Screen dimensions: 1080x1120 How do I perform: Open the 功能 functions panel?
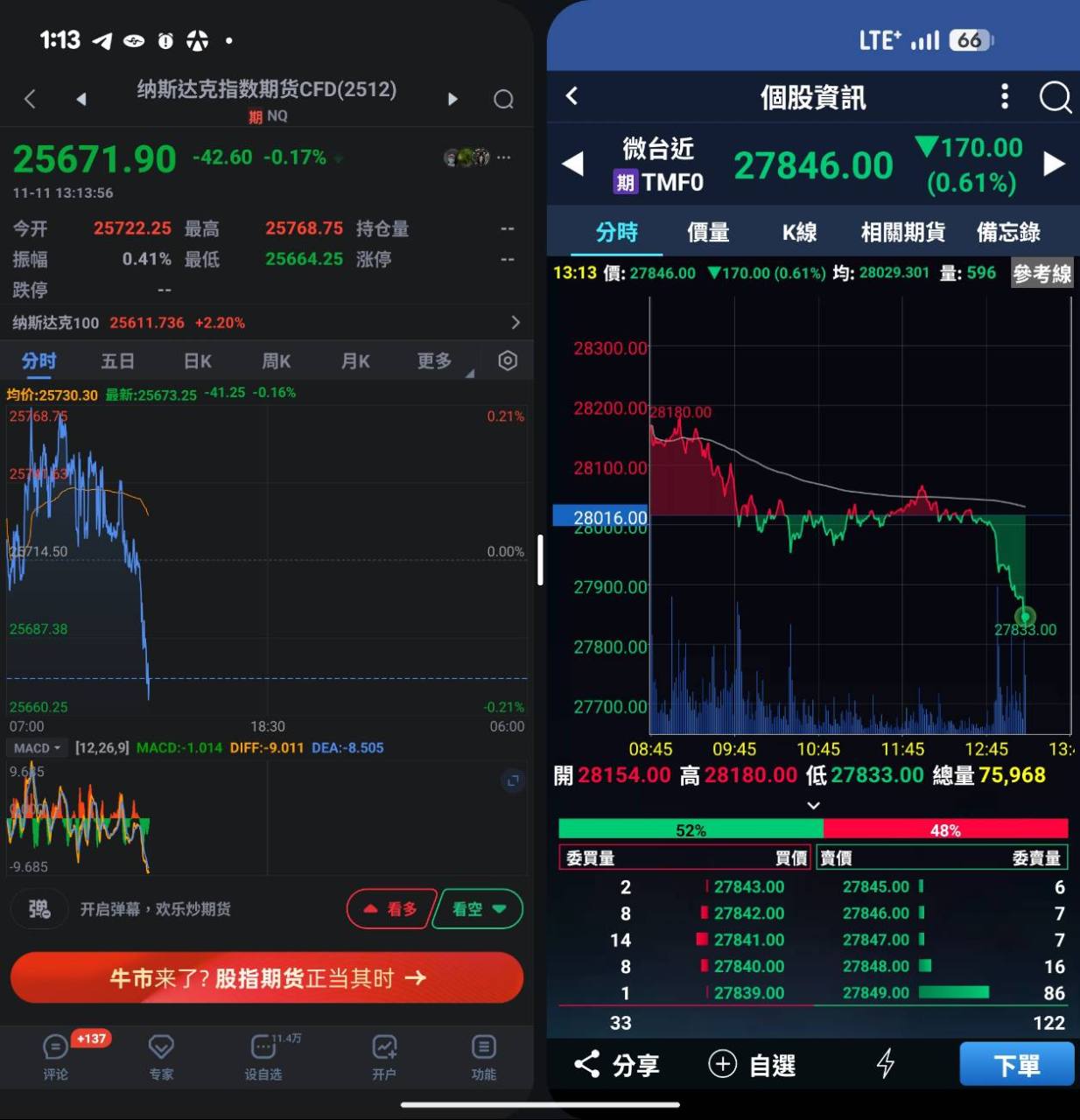pyautogui.click(x=483, y=1057)
